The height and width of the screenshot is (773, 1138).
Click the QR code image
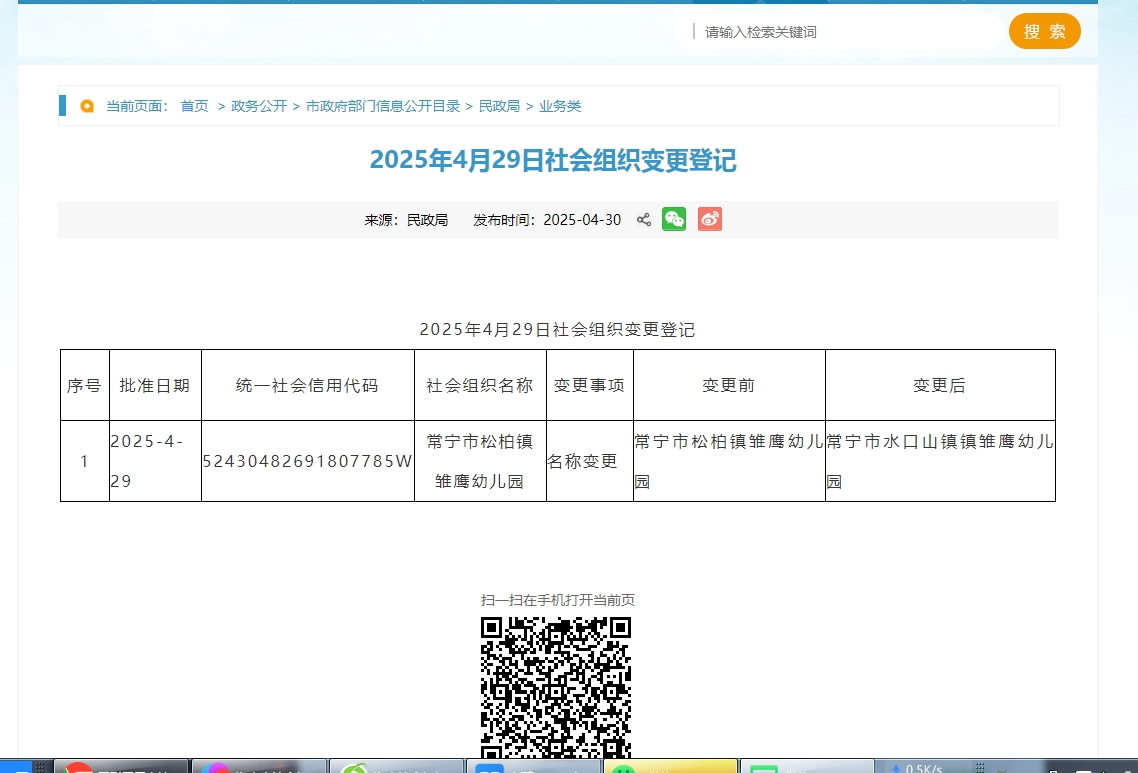coord(556,687)
